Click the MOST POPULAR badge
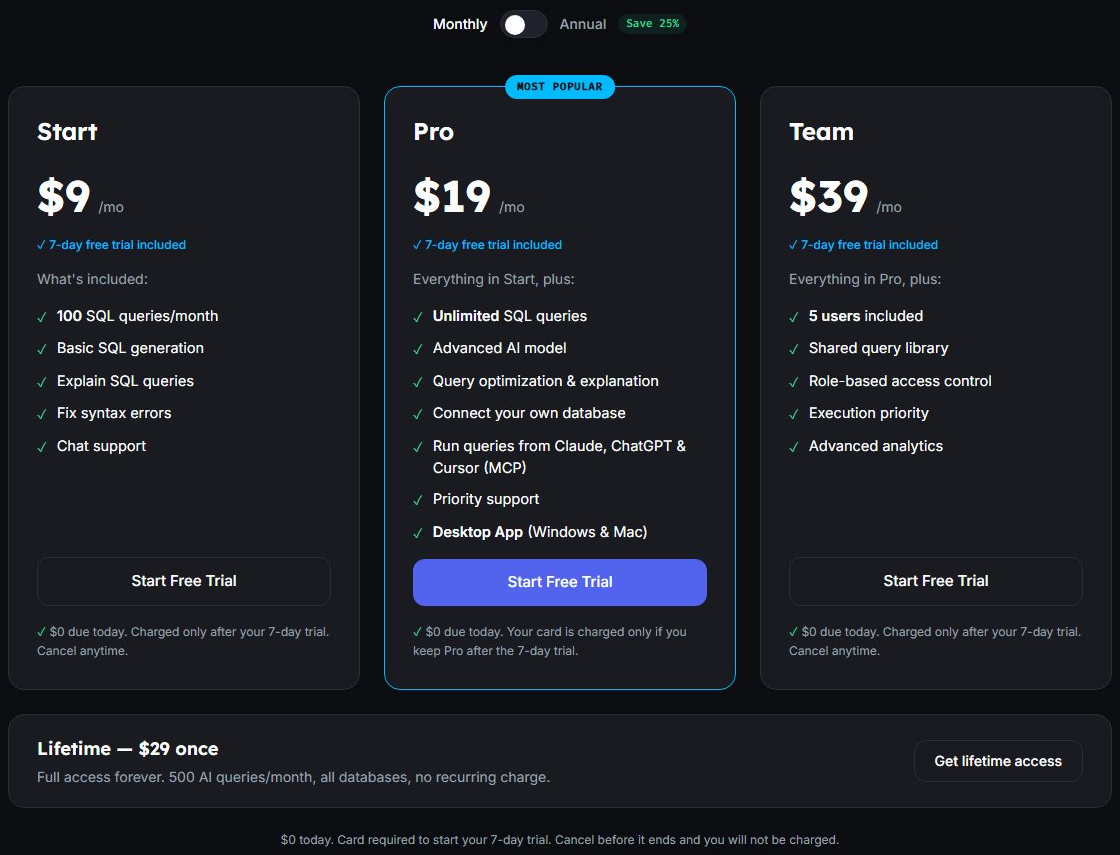The height and width of the screenshot is (855, 1120). click(560, 86)
